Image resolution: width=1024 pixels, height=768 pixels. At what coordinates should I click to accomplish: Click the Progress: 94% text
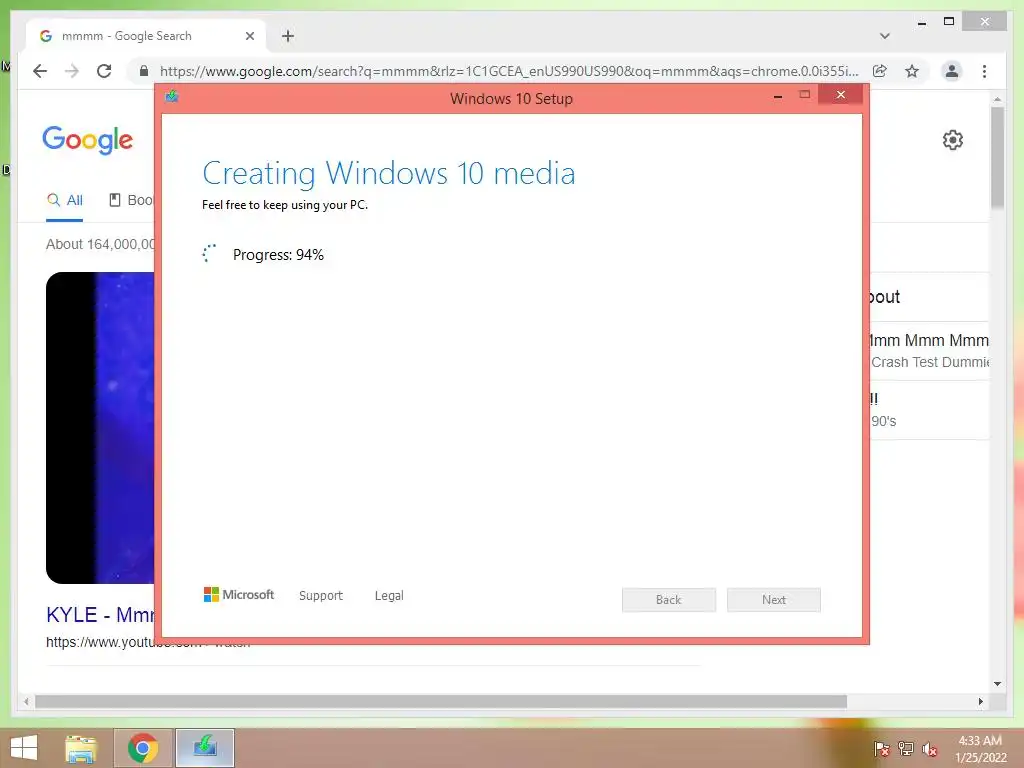[x=278, y=255]
